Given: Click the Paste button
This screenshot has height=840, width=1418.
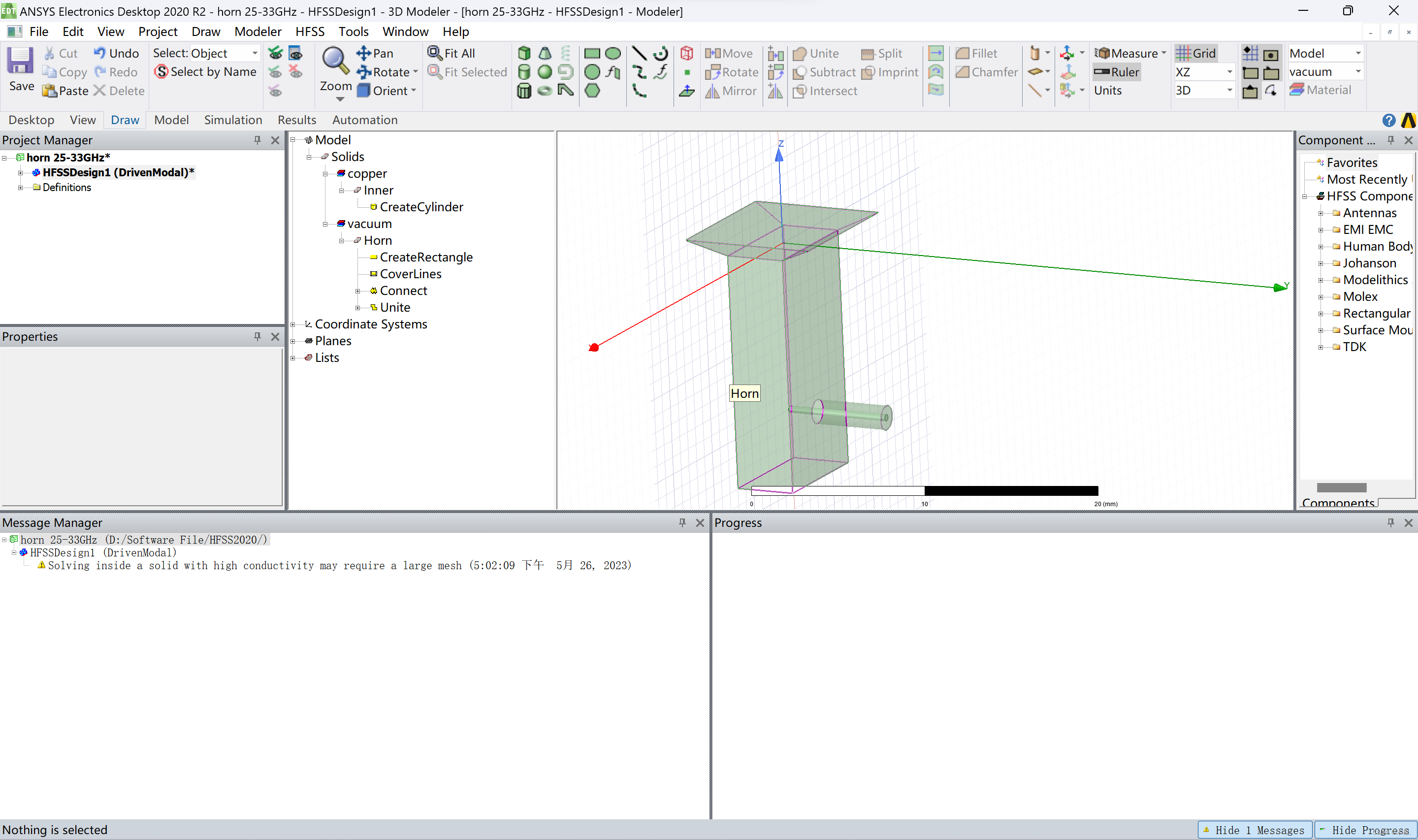Looking at the screenshot, I should click(x=66, y=91).
